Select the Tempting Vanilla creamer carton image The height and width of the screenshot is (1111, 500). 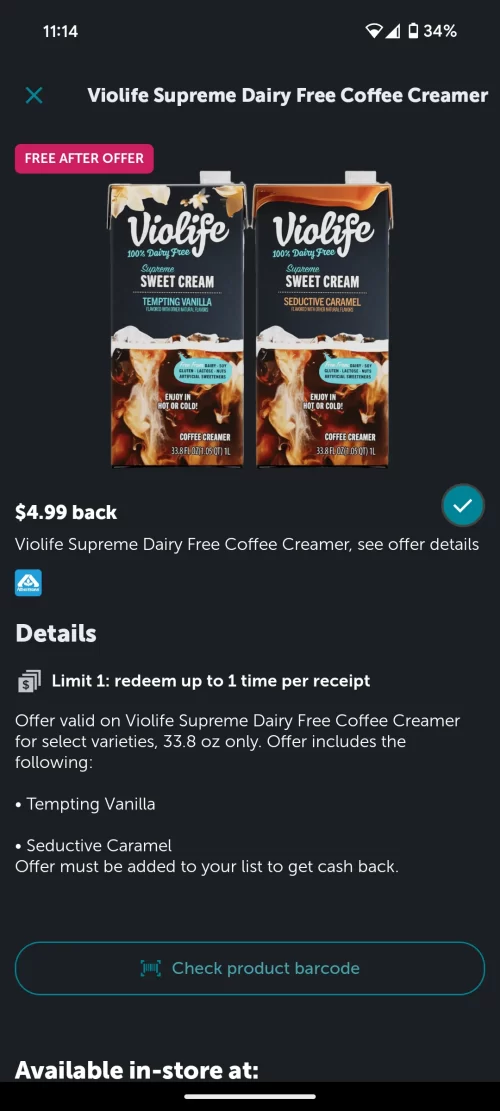tap(177, 319)
